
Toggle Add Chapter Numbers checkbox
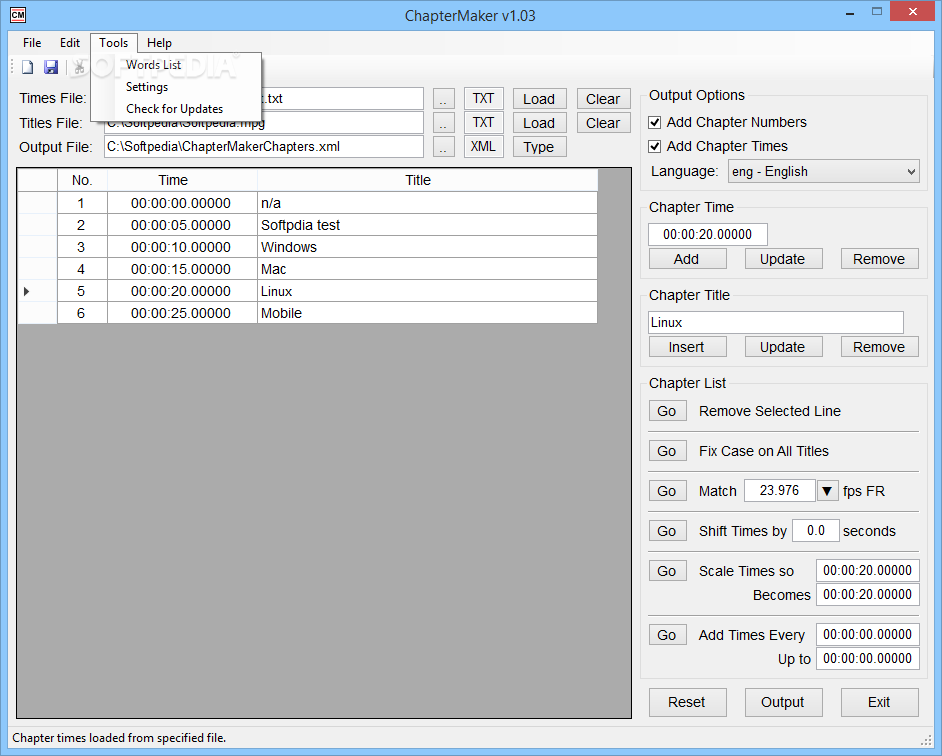pyautogui.click(x=655, y=123)
